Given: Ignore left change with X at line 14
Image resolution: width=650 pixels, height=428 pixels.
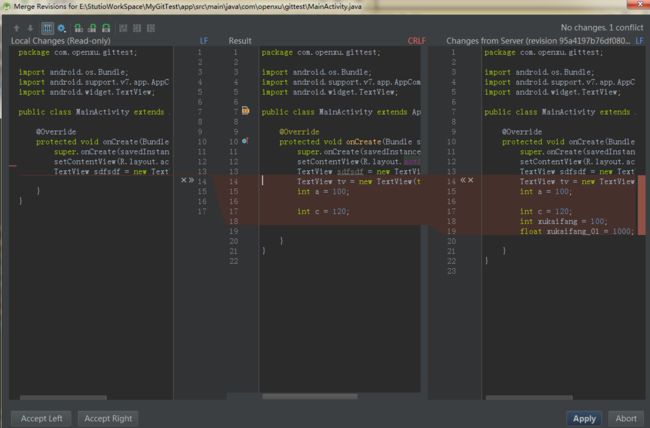Looking at the screenshot, I should pyautogui.click(x=183, y=180).
